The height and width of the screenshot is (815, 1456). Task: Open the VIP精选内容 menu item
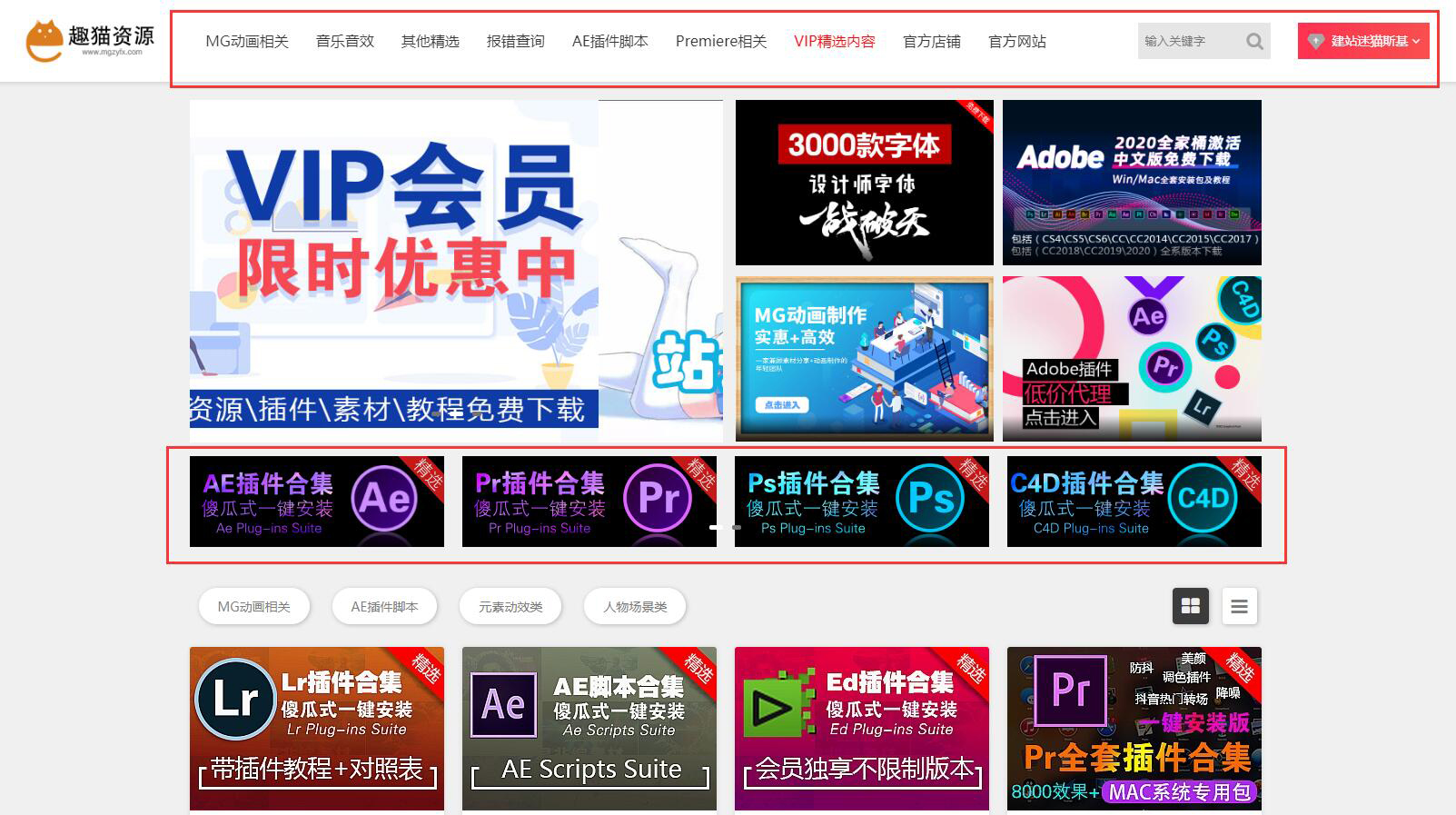[834, 42]
